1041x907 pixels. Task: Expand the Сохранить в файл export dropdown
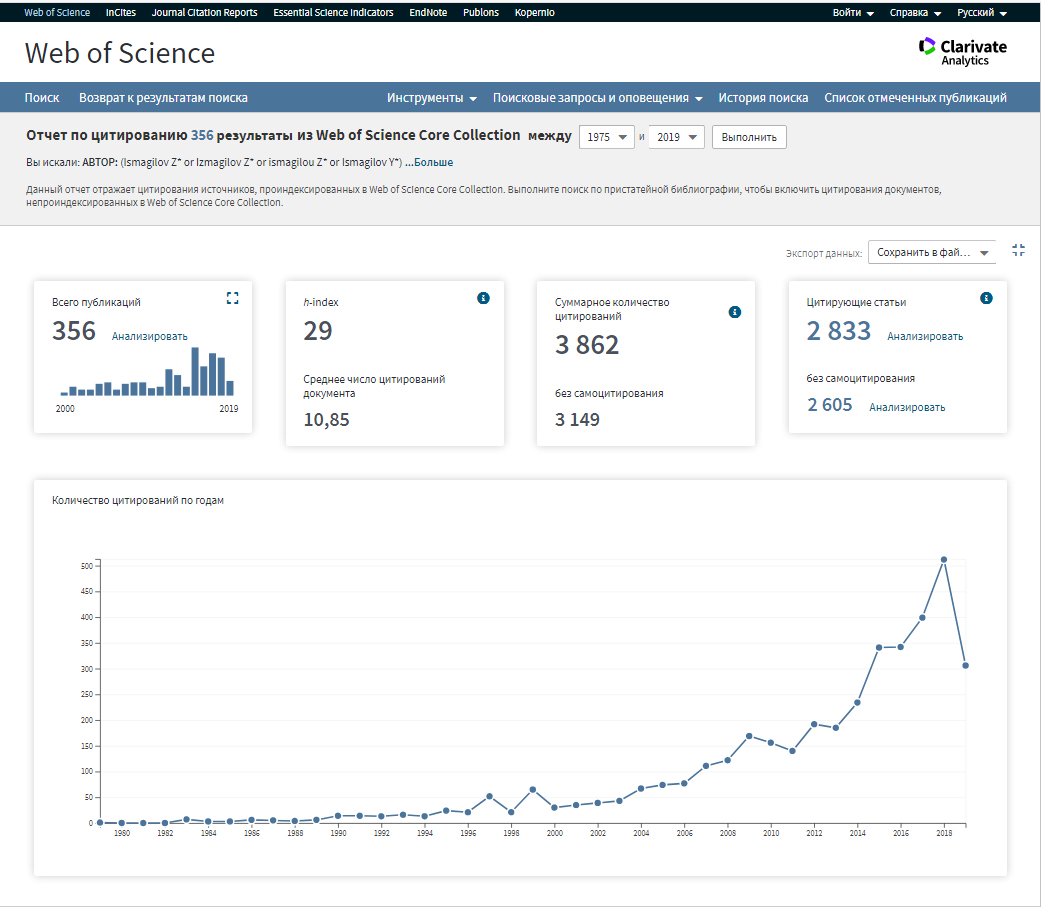pyautogui.click(x=932, y=252)
